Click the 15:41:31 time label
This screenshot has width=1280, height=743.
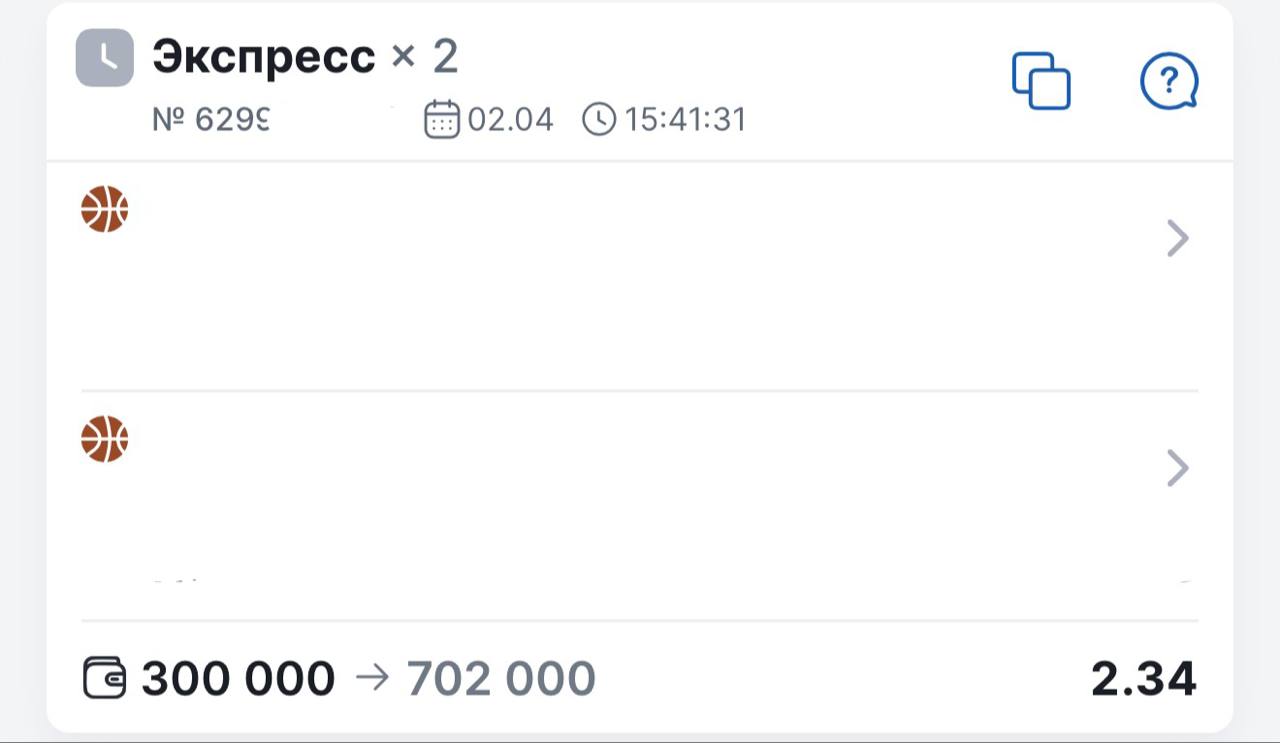[685, 120]
